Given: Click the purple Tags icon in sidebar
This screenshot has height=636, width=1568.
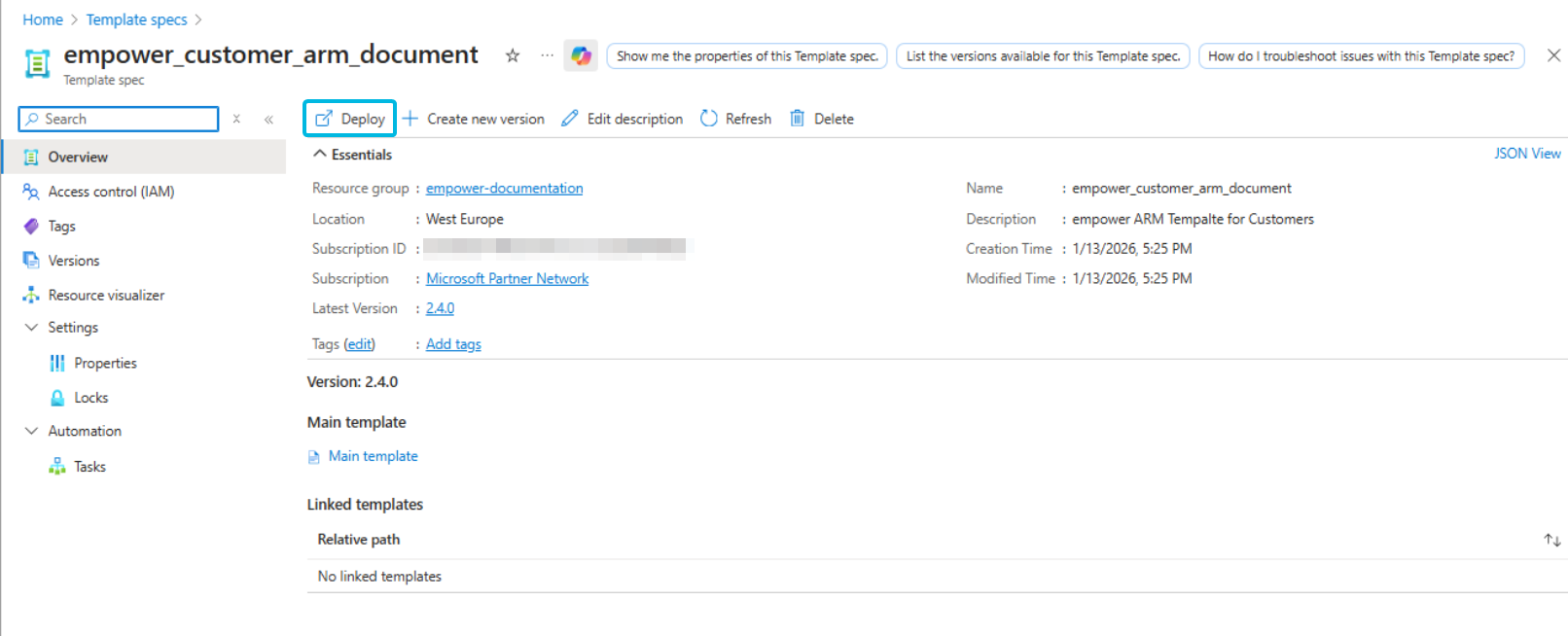Looking at the screenshot, I should 31,226.
